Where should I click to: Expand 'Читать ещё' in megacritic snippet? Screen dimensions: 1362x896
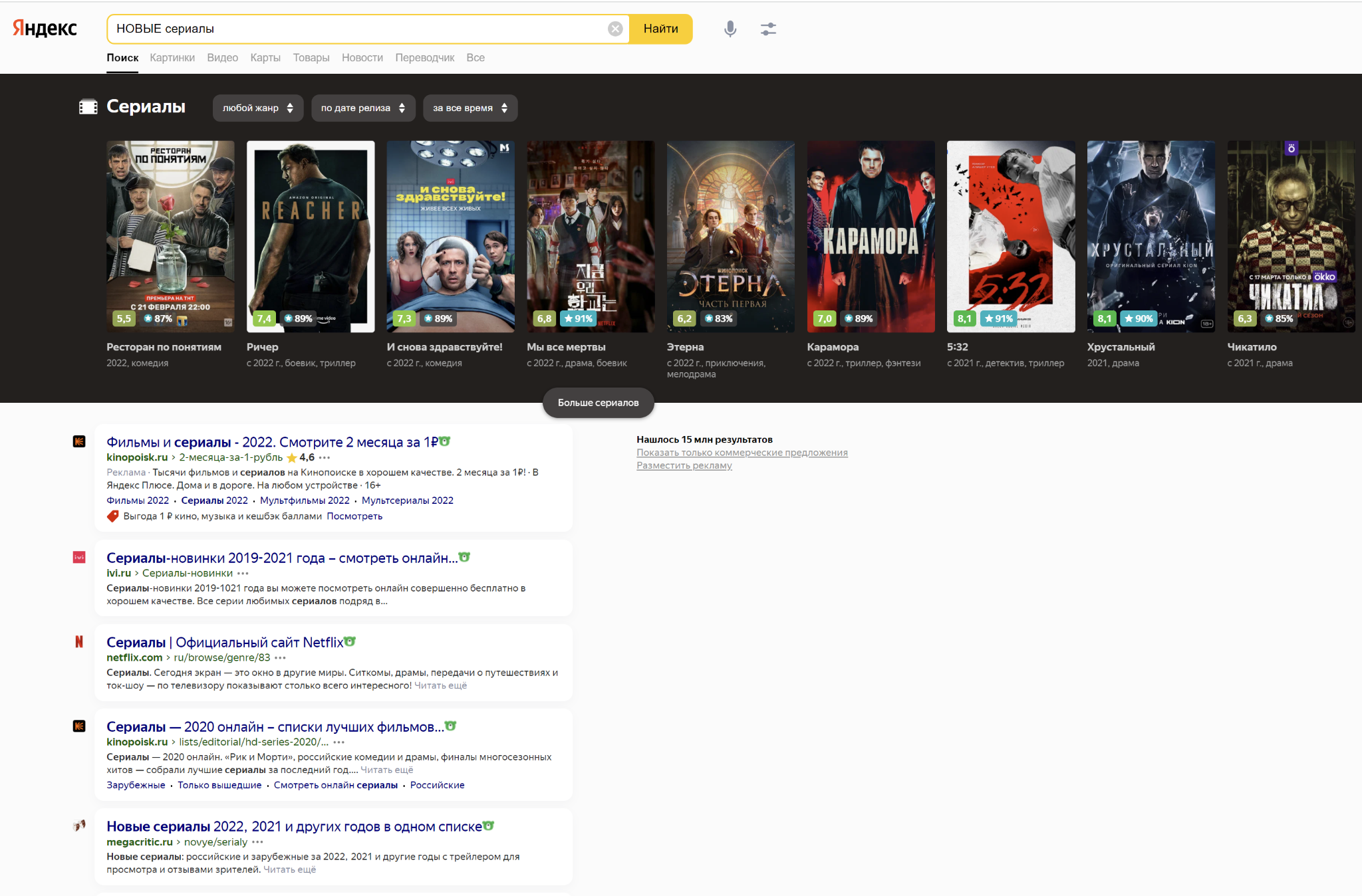pyautogui.click(x=290, y=869)
